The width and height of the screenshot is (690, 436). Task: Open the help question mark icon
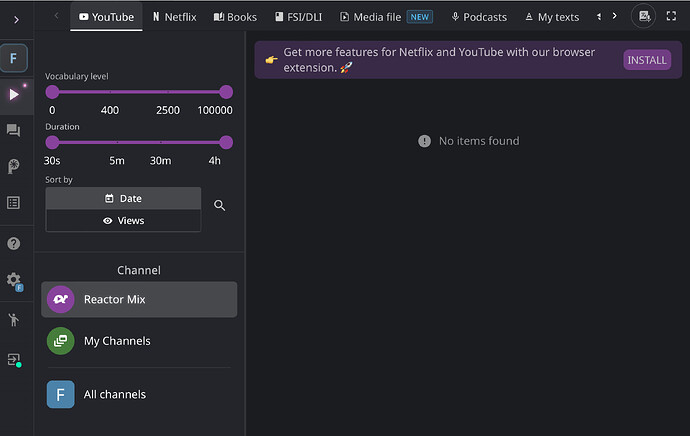pyautogui.click(x=14, y=243)
